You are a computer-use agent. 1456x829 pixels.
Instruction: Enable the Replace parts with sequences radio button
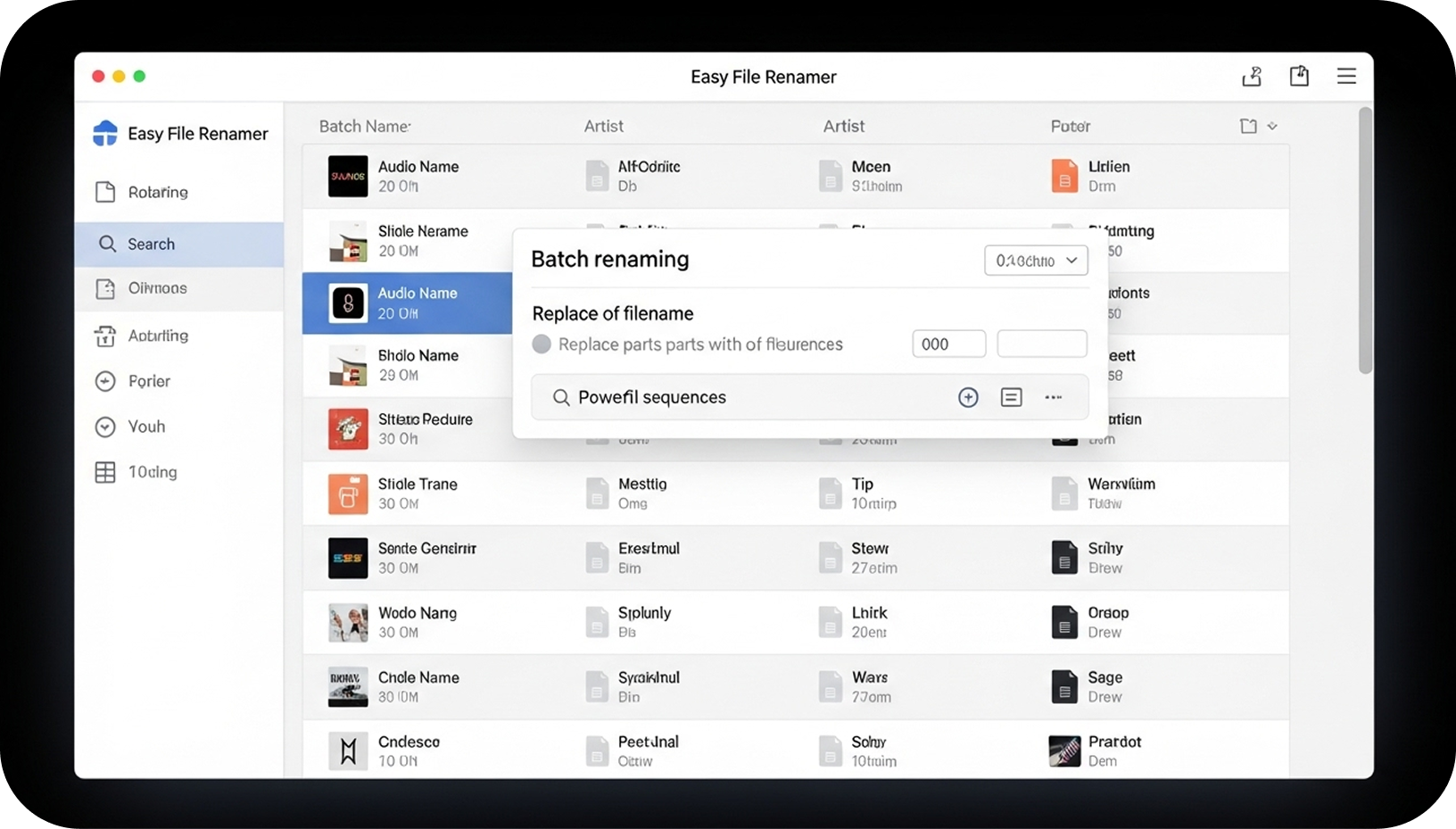[542, 344]
